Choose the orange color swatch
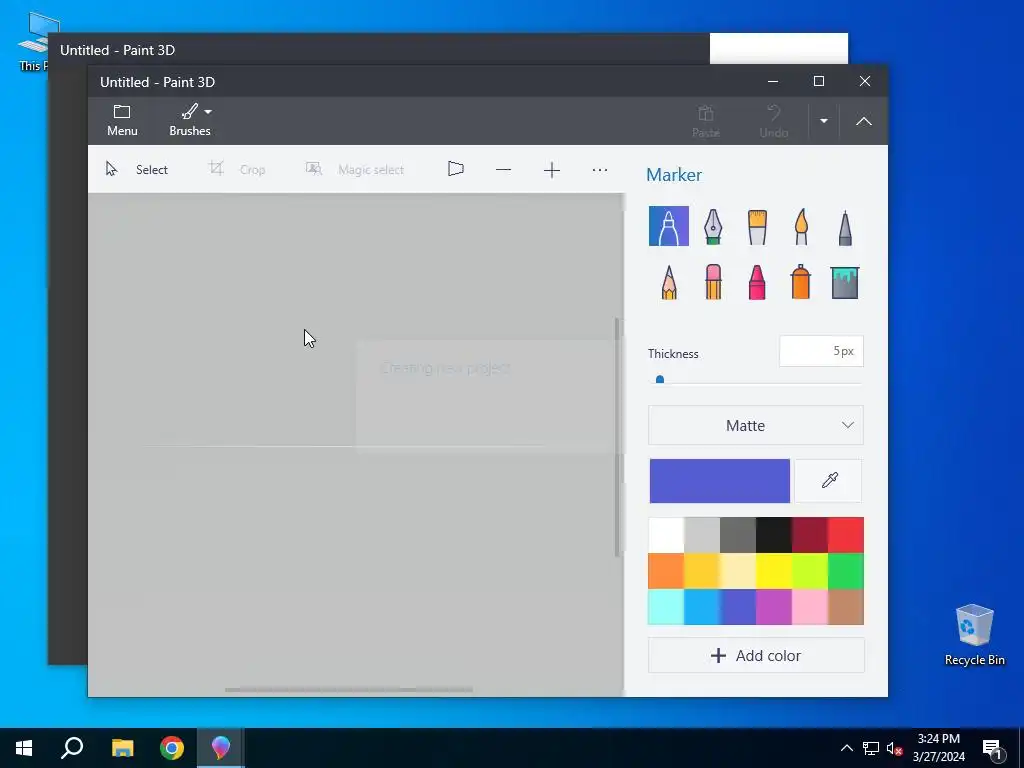The width and height of the screenshot is (1024, 768). coord(666,571)
